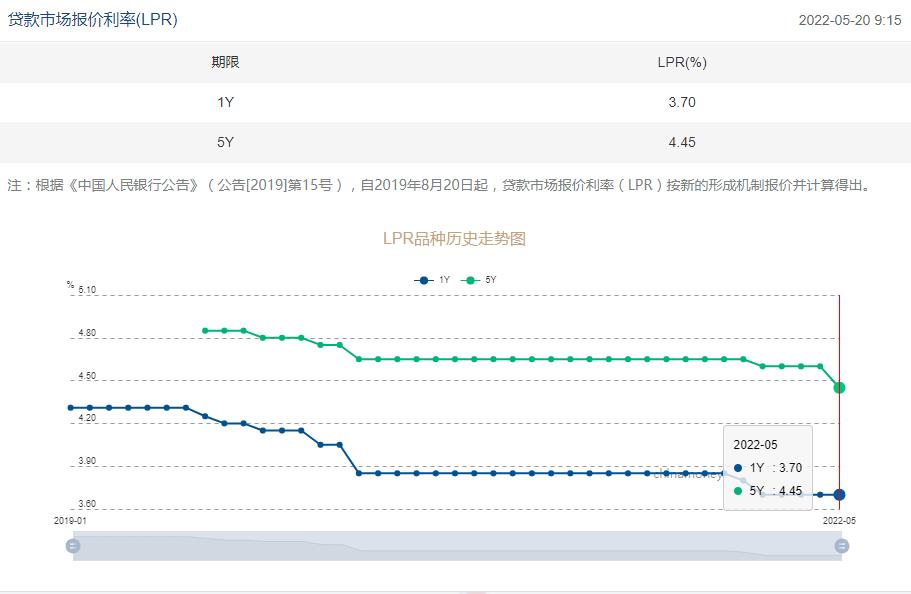Click the 2022-05 tooltip header

755,444
